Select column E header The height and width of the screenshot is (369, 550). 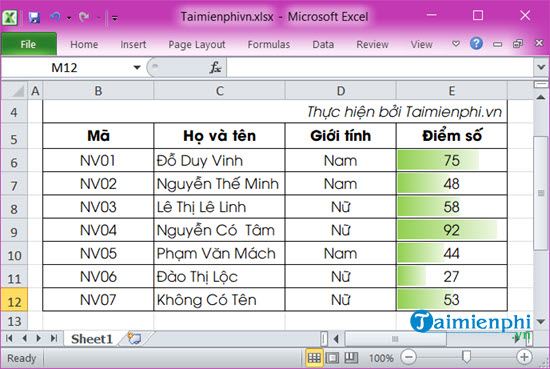pos(452,91)
